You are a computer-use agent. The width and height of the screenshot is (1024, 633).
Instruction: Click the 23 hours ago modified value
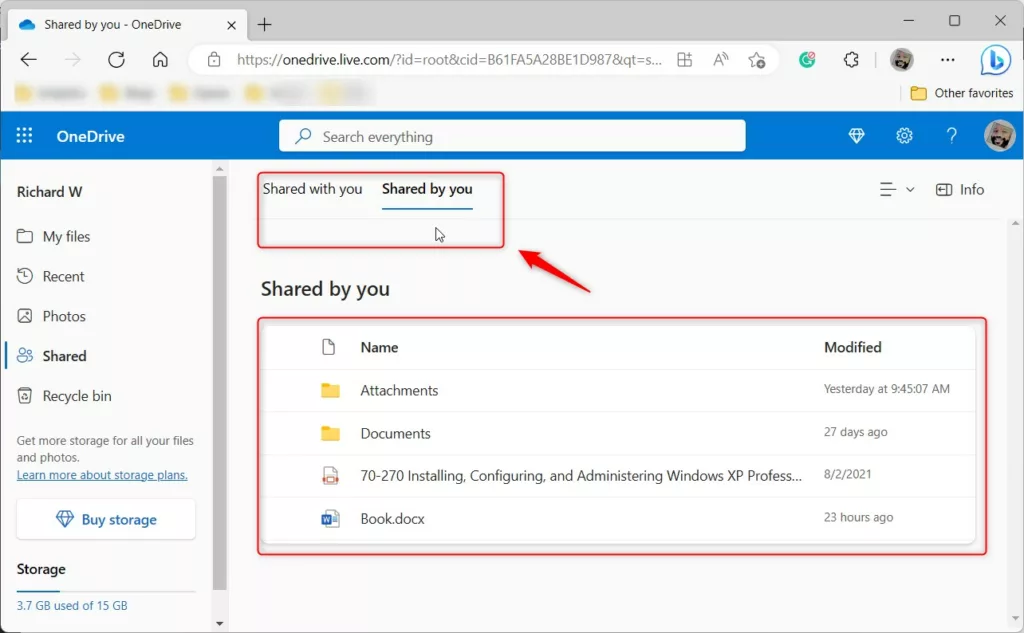tap(858, 517)
